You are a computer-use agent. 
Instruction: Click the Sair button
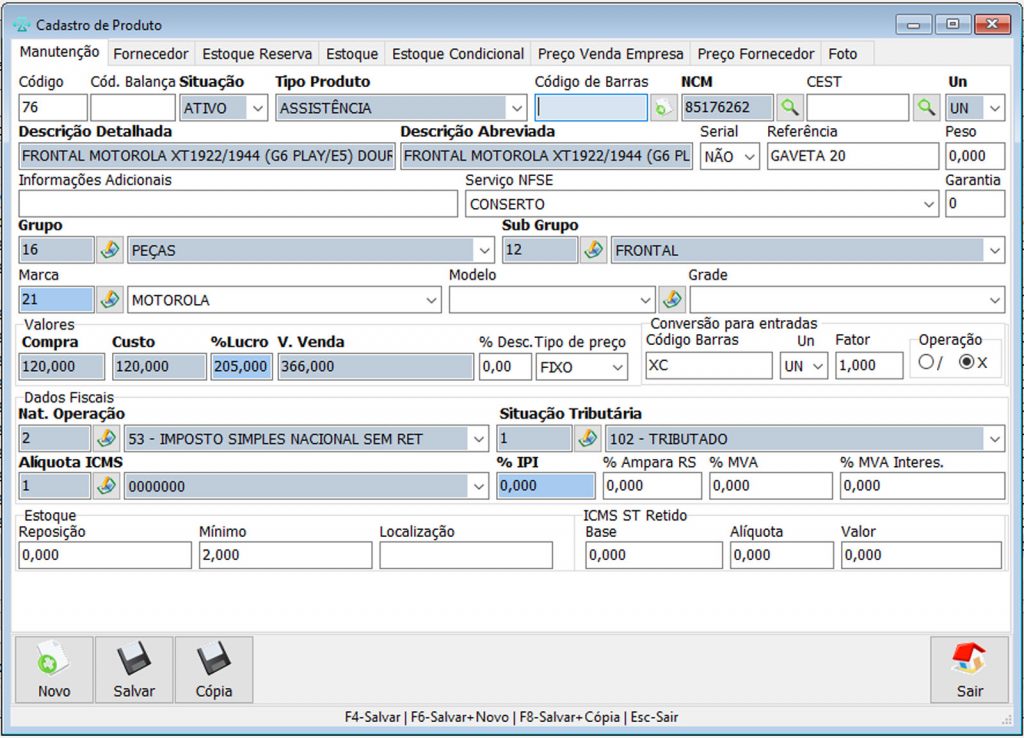969,670
